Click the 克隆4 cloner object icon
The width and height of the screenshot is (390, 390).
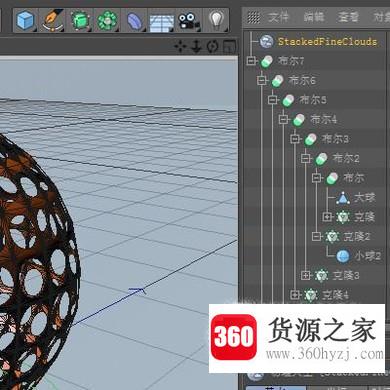click(310, 295)
